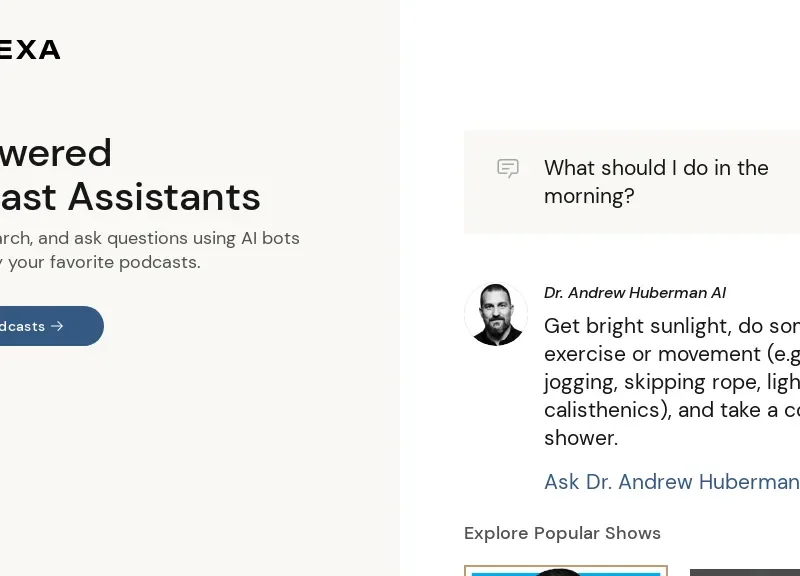Click the chat bubble icon beside the question
The width and height of the screenshot is (800, 576).
(508, 168)
